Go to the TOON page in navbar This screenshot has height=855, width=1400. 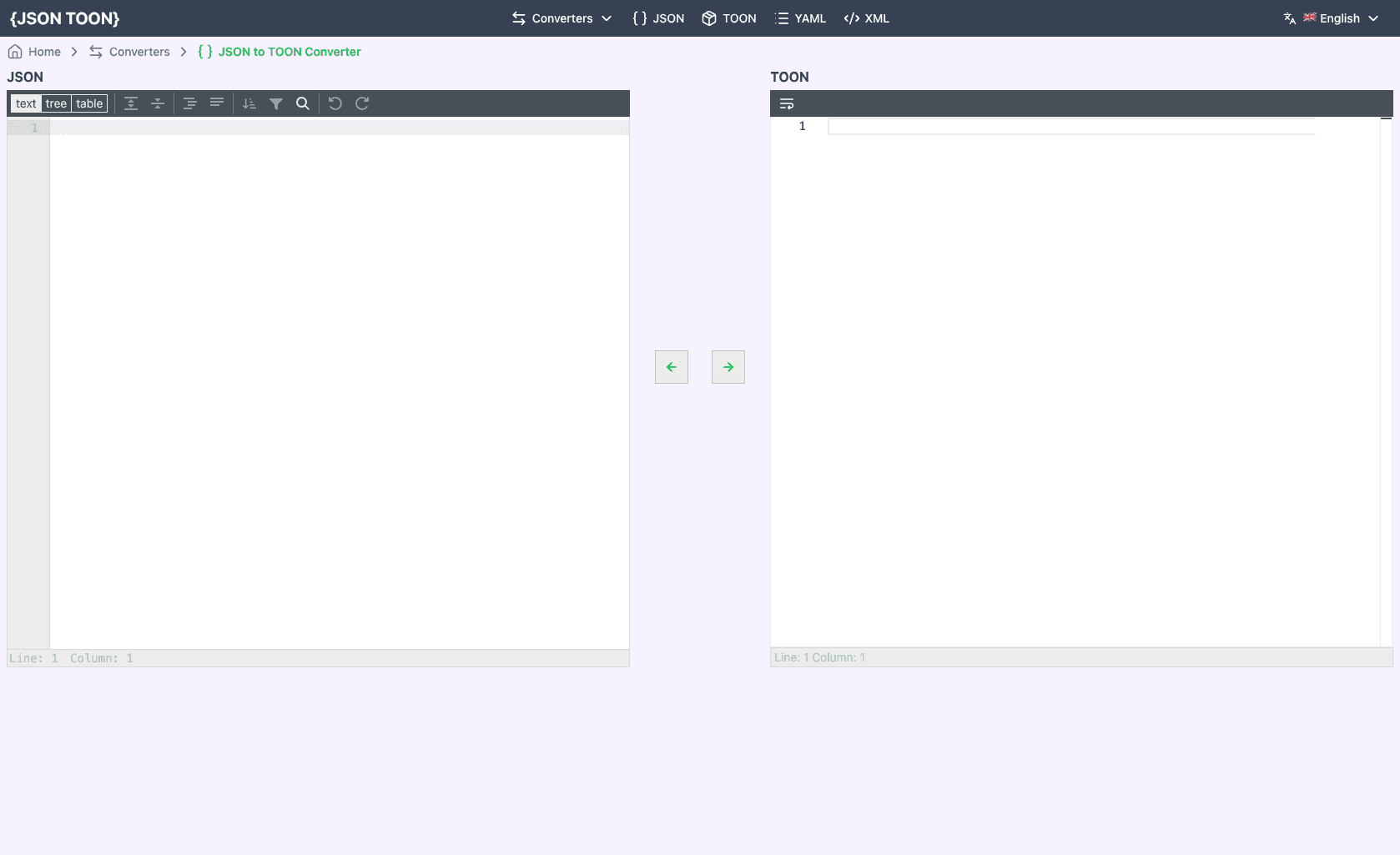[x=729, y=18]
